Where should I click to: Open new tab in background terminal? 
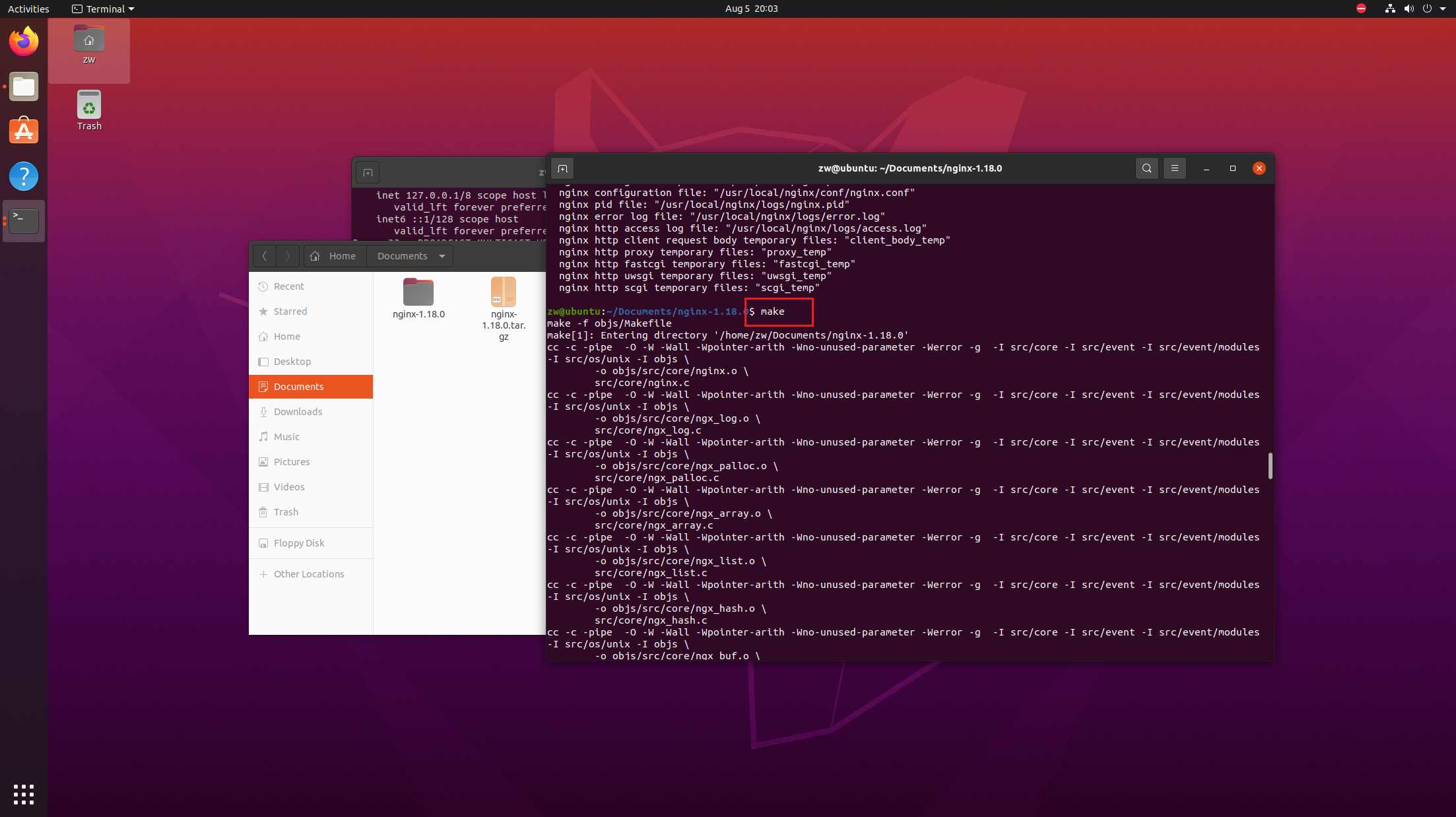(x=368, y=173)
